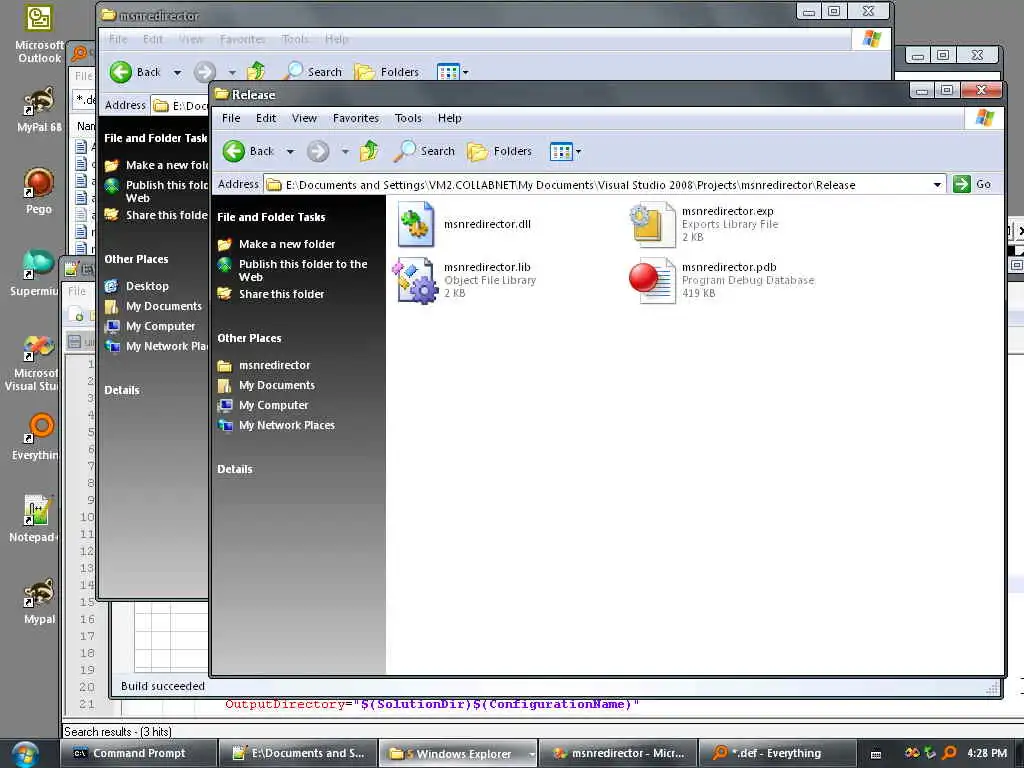The width and height of the screenshot is (1024, 768).
Task: Open My Network Places in Release sidebar
Action: pos(287,426)
